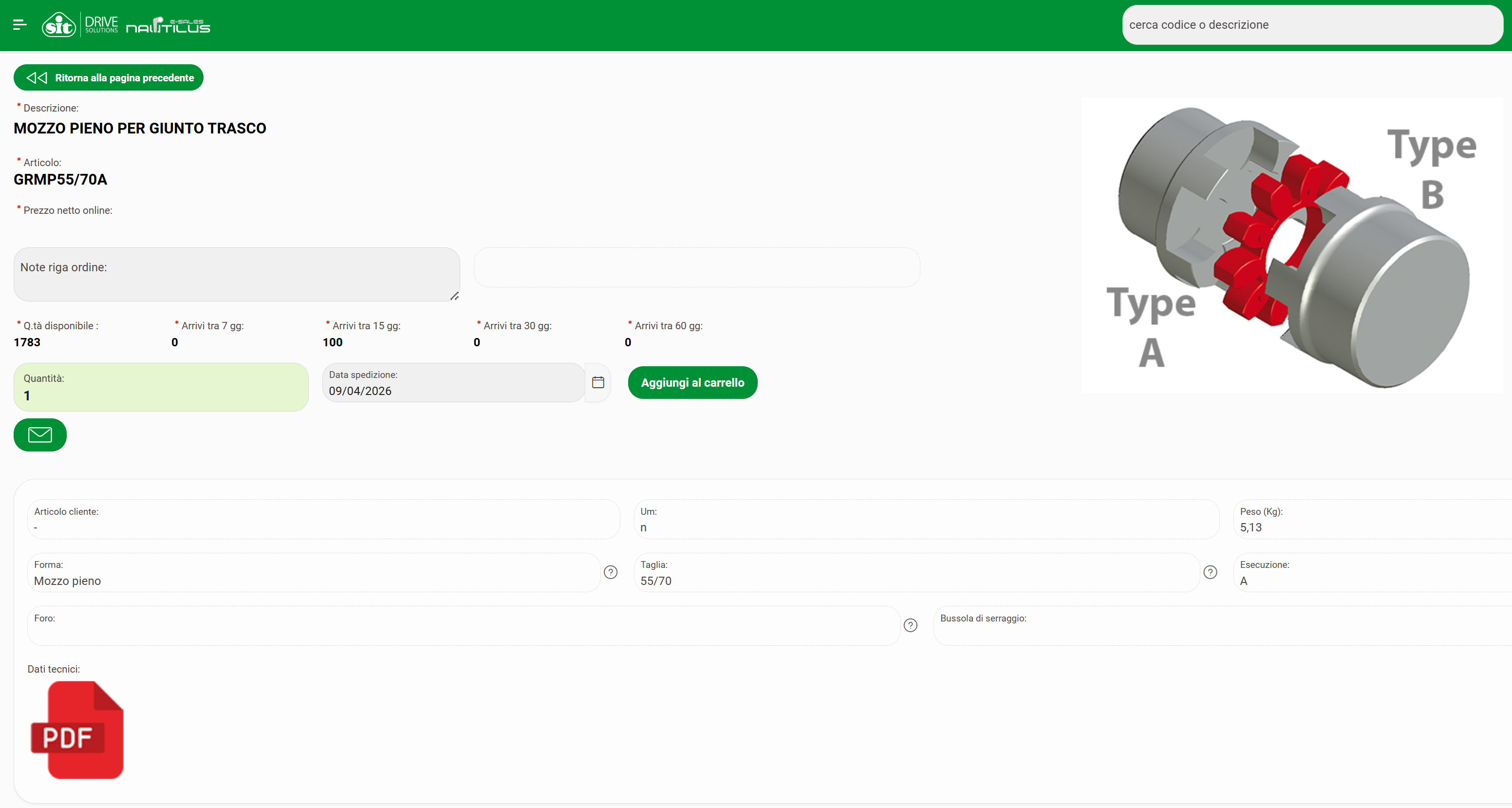This screenshot has height=808, width=1512.
Task: Open the hamburger menu icon
Action: (x=20, y=25)
